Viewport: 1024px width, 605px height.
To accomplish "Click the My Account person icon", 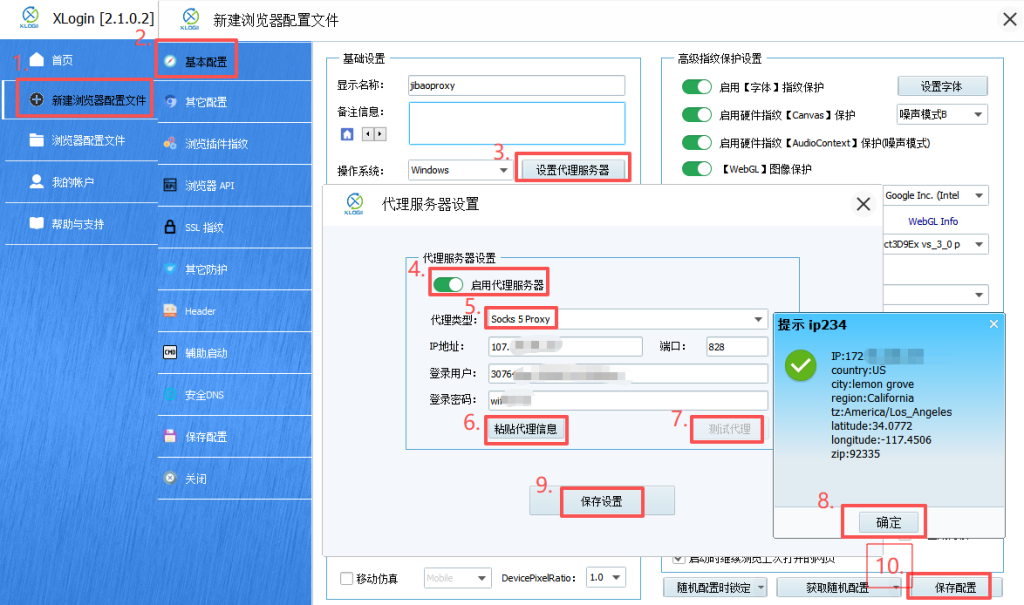I will [37, 182].
